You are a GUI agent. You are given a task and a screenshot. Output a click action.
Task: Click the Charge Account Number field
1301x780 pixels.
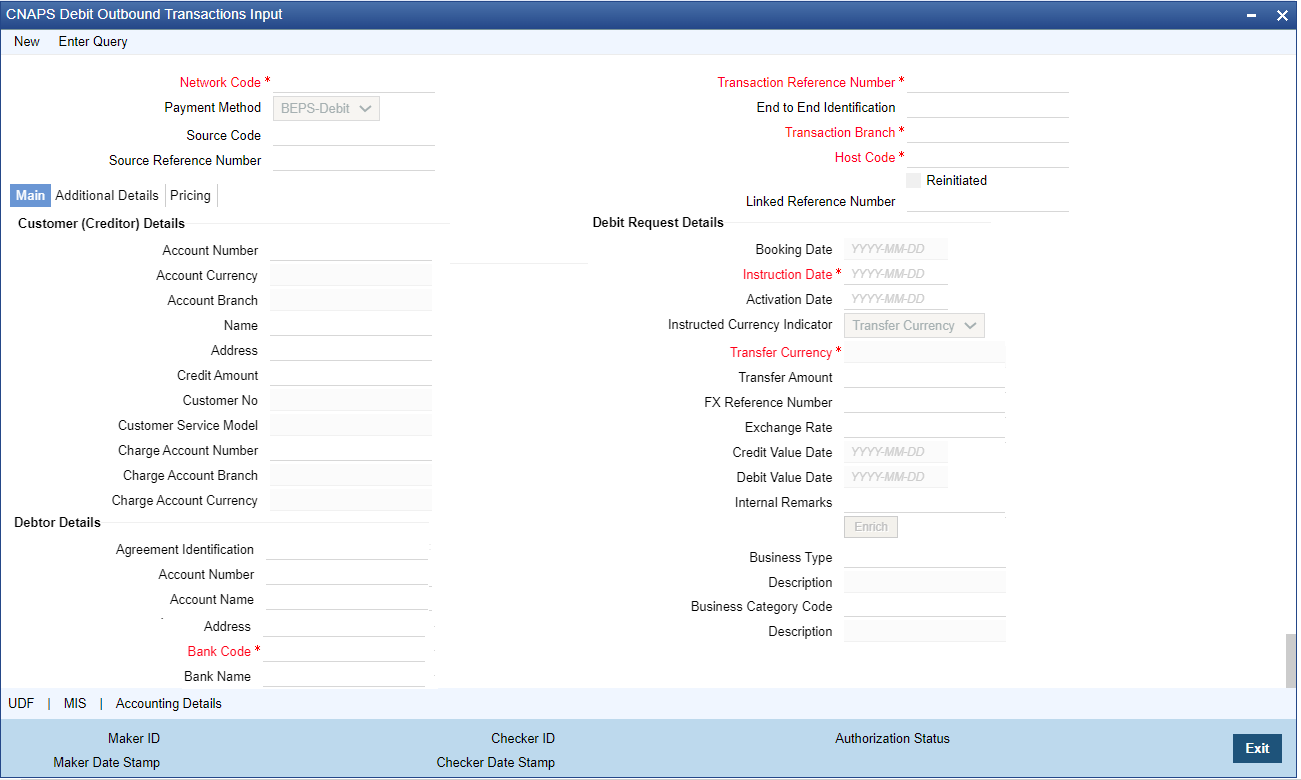(x=351, y=450)
